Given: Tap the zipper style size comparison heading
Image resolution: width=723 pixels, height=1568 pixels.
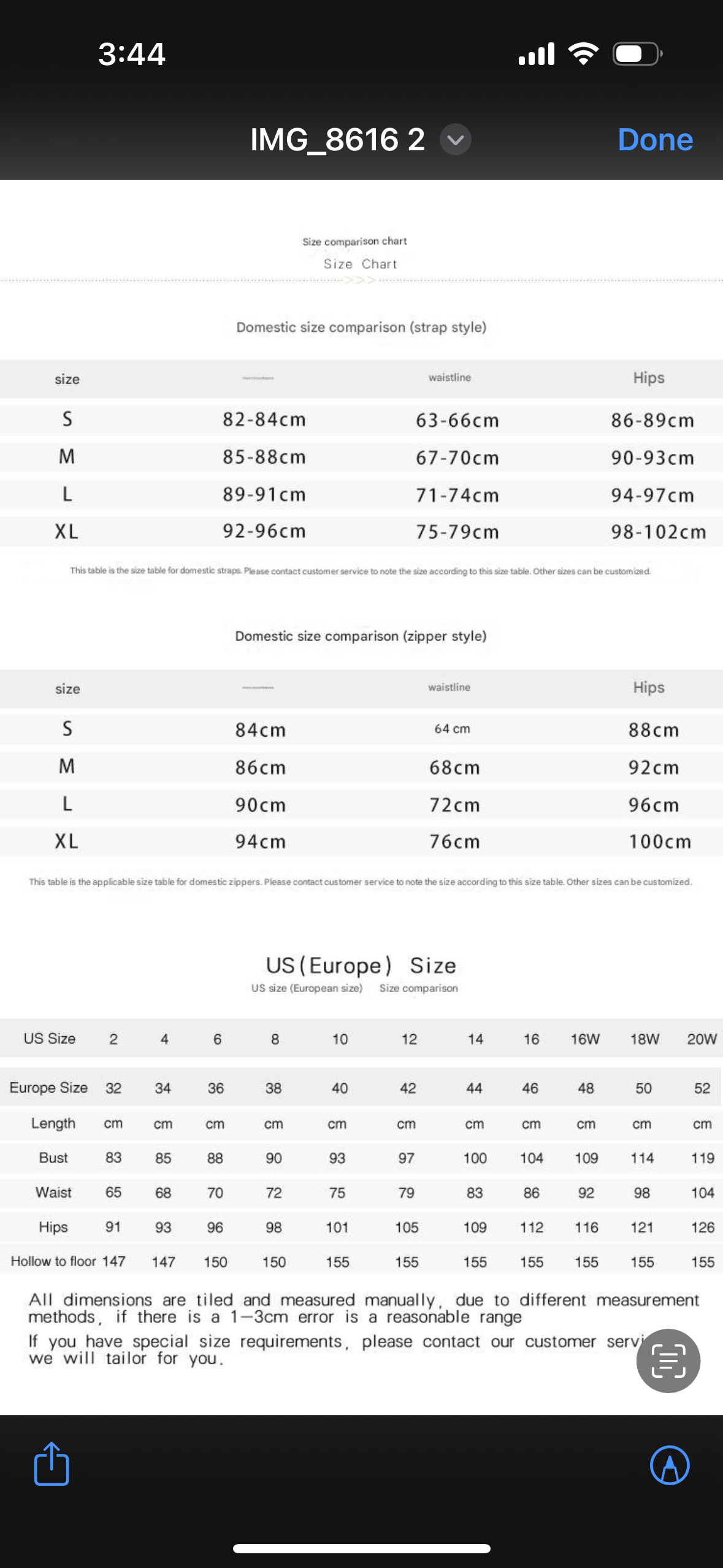Looking at the screenshot, I should point(361,636).
